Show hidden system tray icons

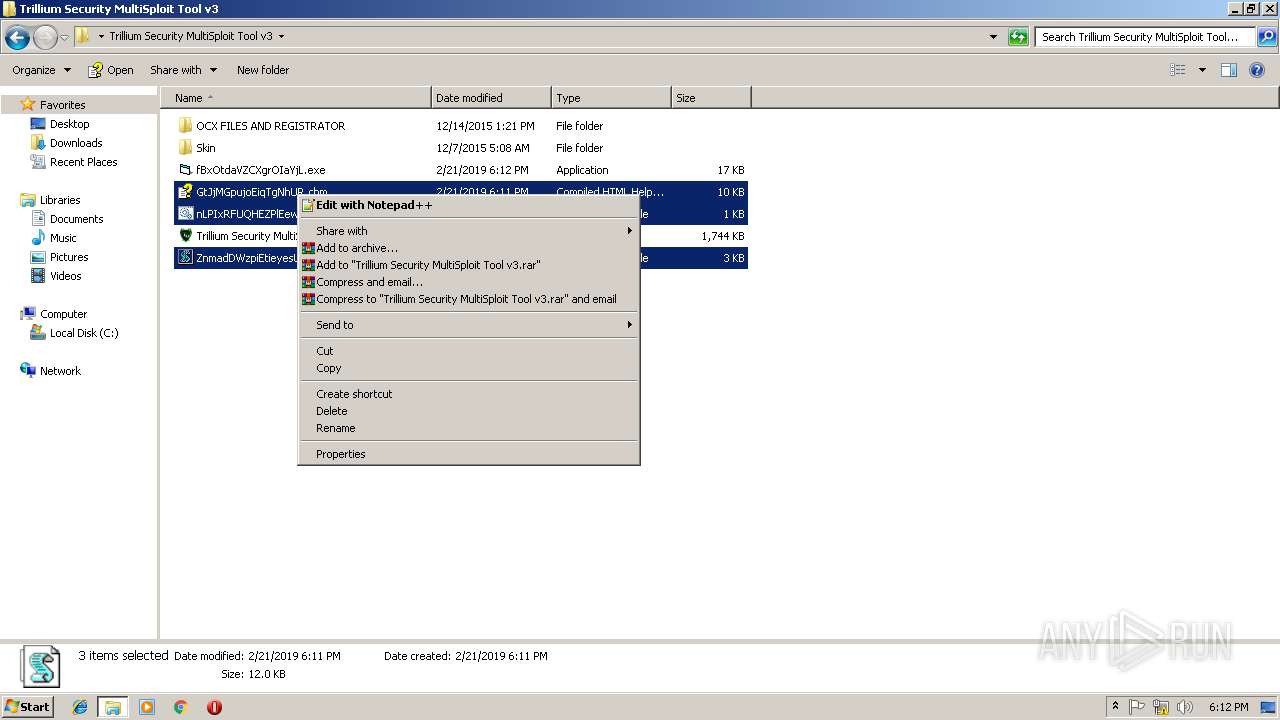click(1115, 707)
